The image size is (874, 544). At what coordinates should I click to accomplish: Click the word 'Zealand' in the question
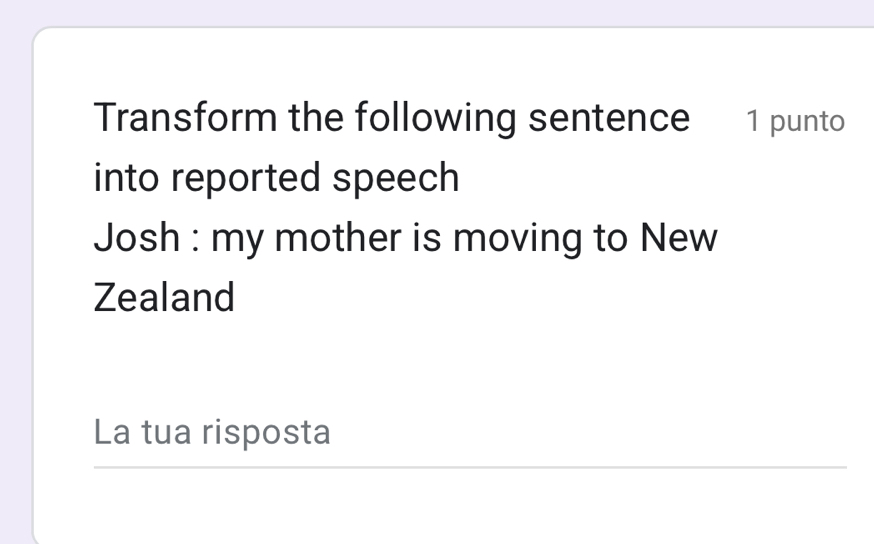coord(164,298)
